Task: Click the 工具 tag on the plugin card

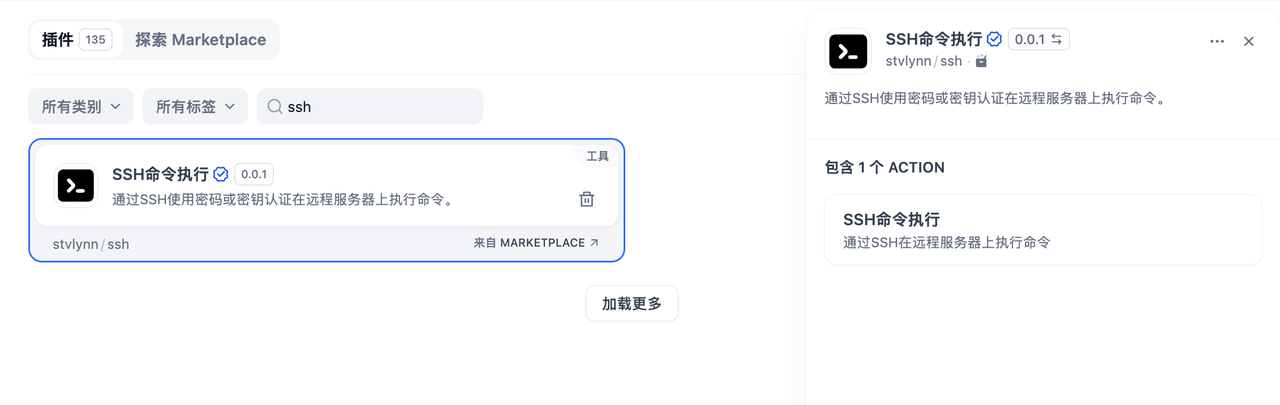Action: pyautogui.click(x=597, y=156)
